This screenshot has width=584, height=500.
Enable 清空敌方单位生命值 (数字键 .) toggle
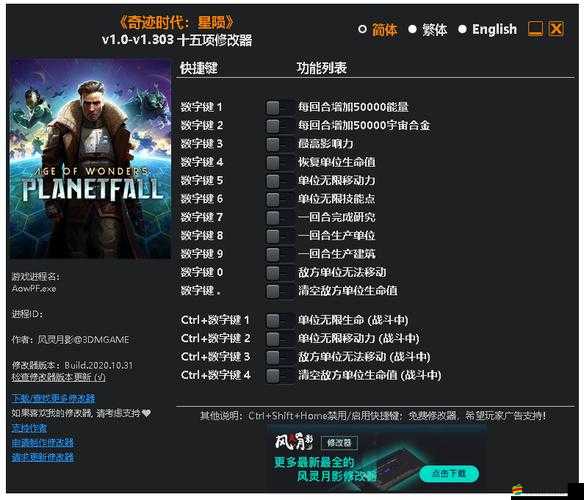click(280, 291)
